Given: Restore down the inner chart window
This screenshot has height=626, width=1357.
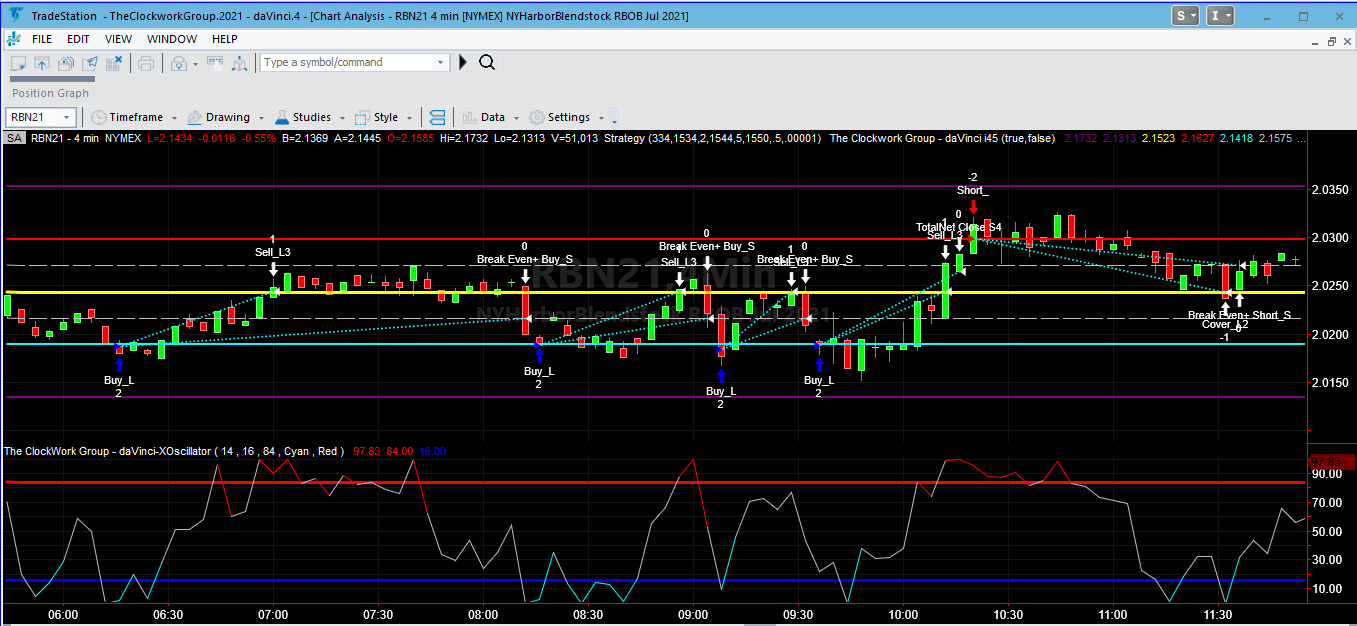Looking at the screenshot, I should (1331, 41).
